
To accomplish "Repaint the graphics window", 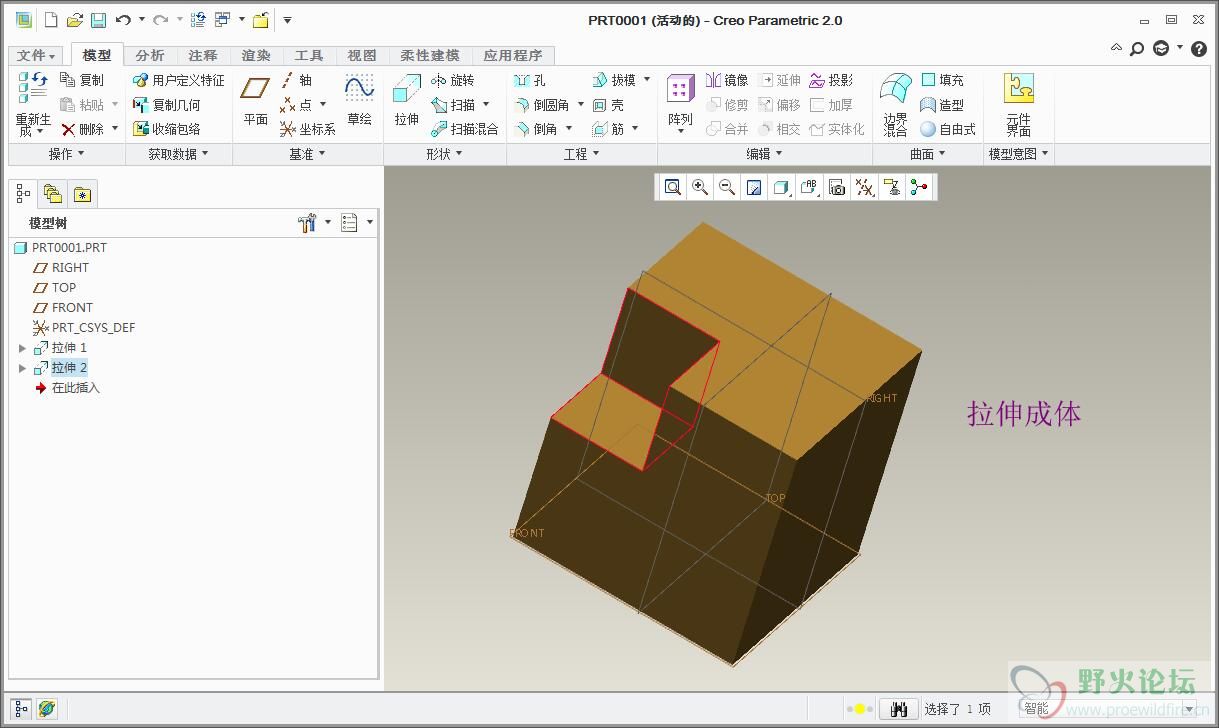I will [x=754, y=187].
